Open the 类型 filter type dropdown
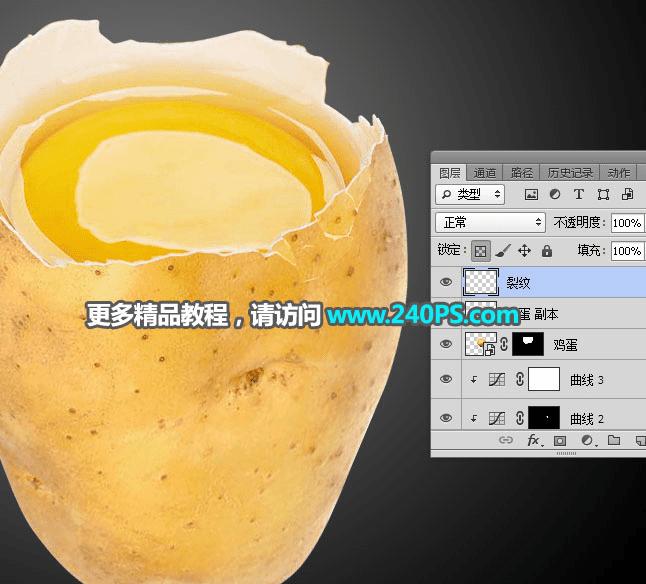This screenshot has width=646, height=584. 470,194
